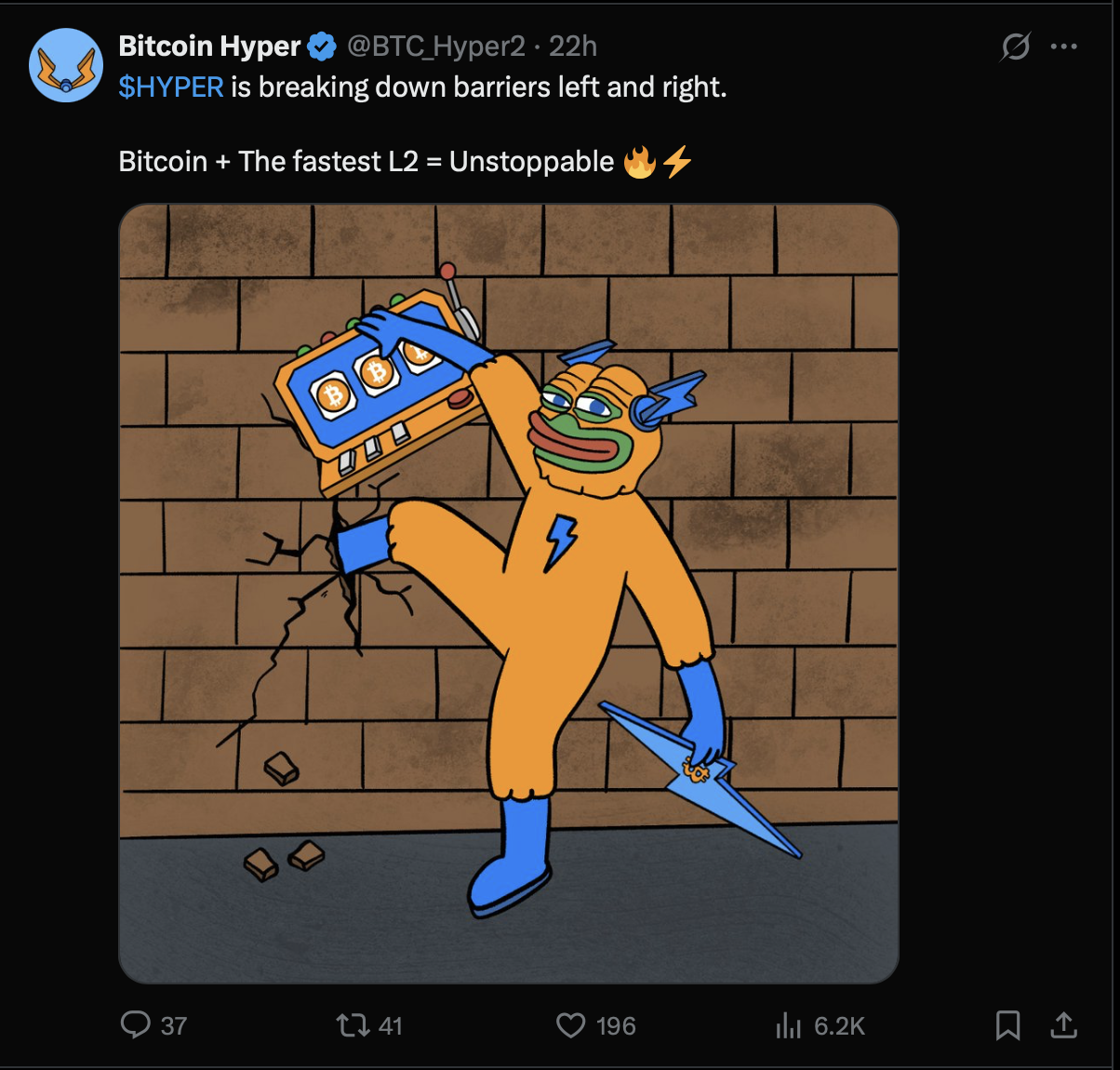Bookmark this Bitcoin Hyper post
This screenshot has width=1120, height=1070.
(x=1007, y=1025)
